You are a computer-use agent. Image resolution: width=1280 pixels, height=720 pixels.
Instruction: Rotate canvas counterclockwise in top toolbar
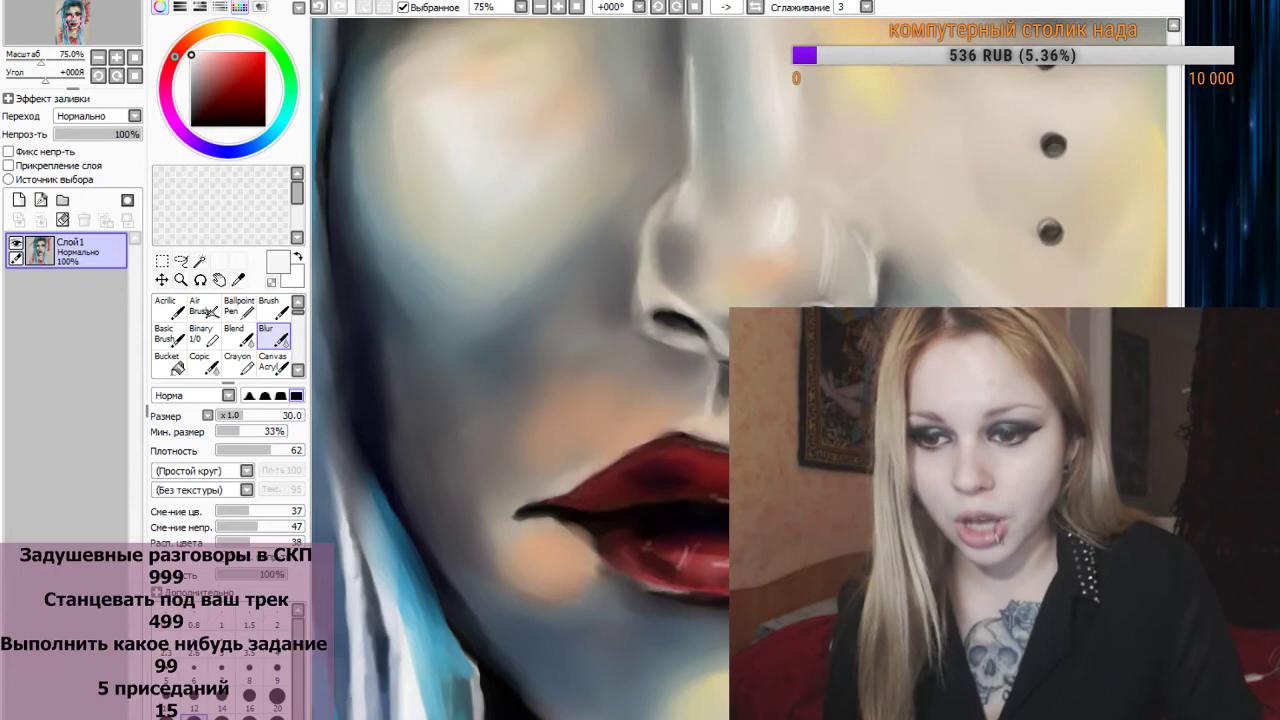pyautogui.click(x=657, y=7)
